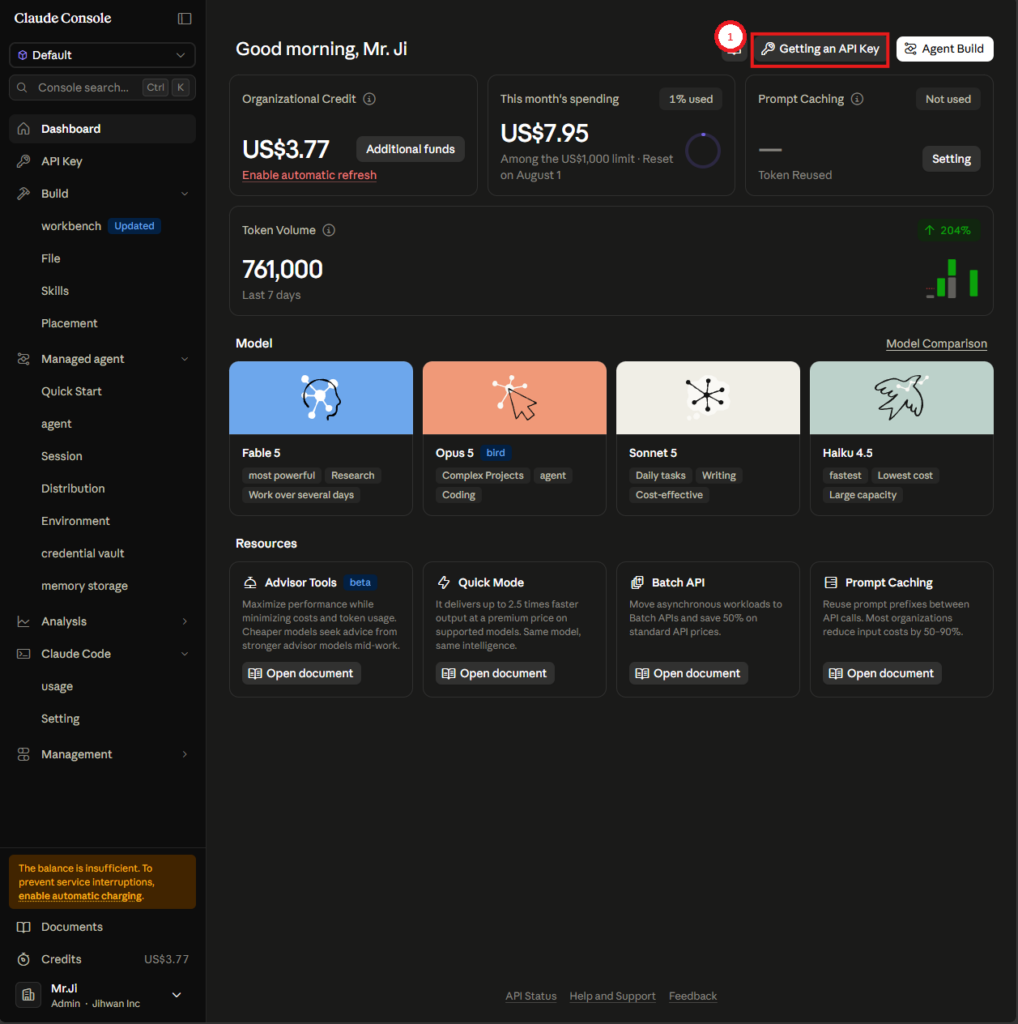Collapse the Build section chevron
This screenshot has height=1024, width=1018.
click(184, 194)
